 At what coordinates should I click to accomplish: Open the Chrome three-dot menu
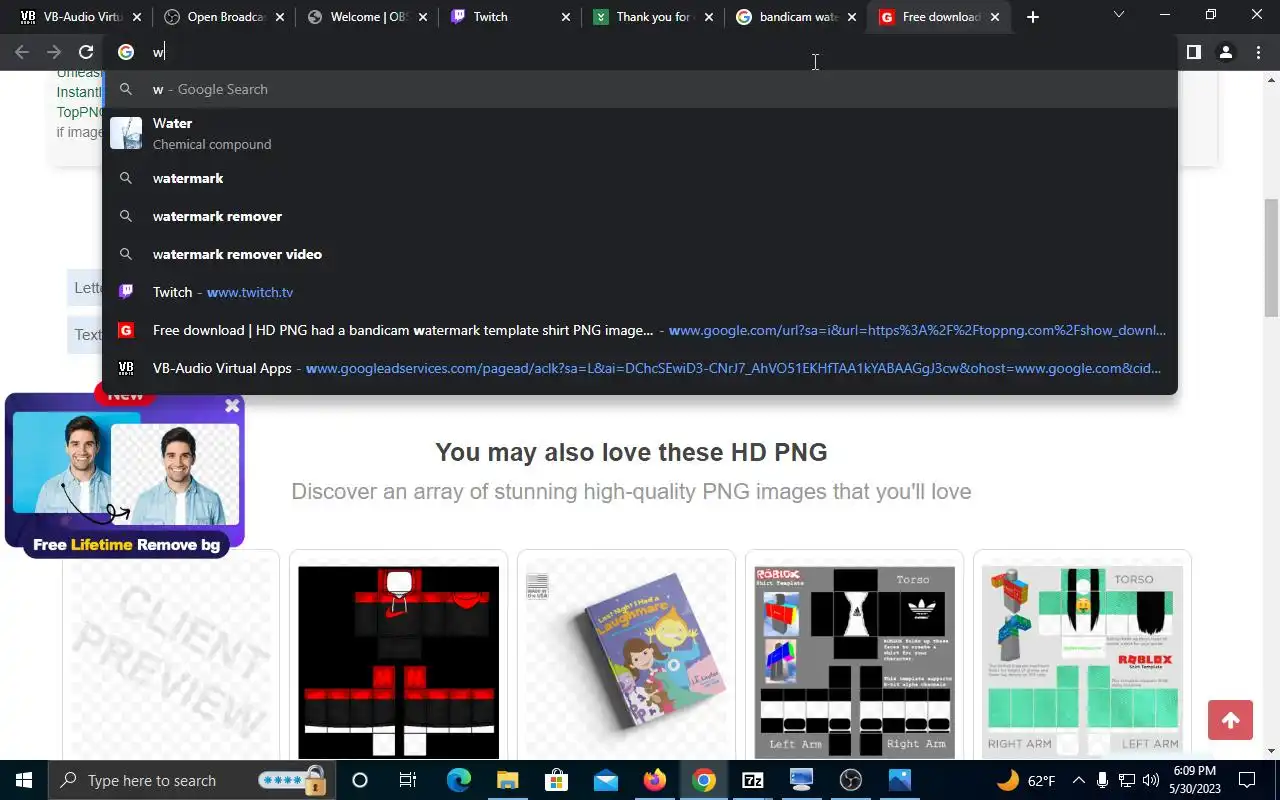[1258, 52]
